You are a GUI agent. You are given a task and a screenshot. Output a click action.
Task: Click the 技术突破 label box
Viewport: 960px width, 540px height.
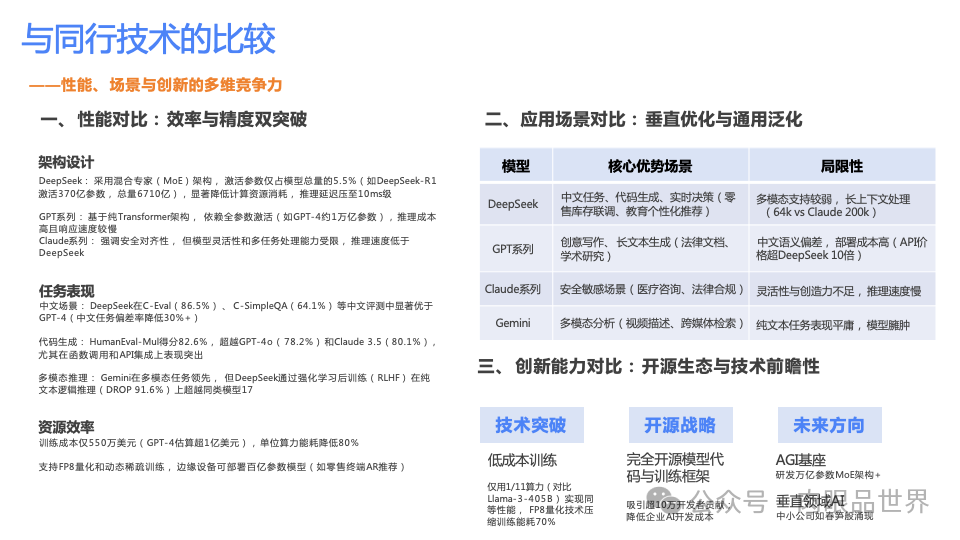(x=531, y=425)
